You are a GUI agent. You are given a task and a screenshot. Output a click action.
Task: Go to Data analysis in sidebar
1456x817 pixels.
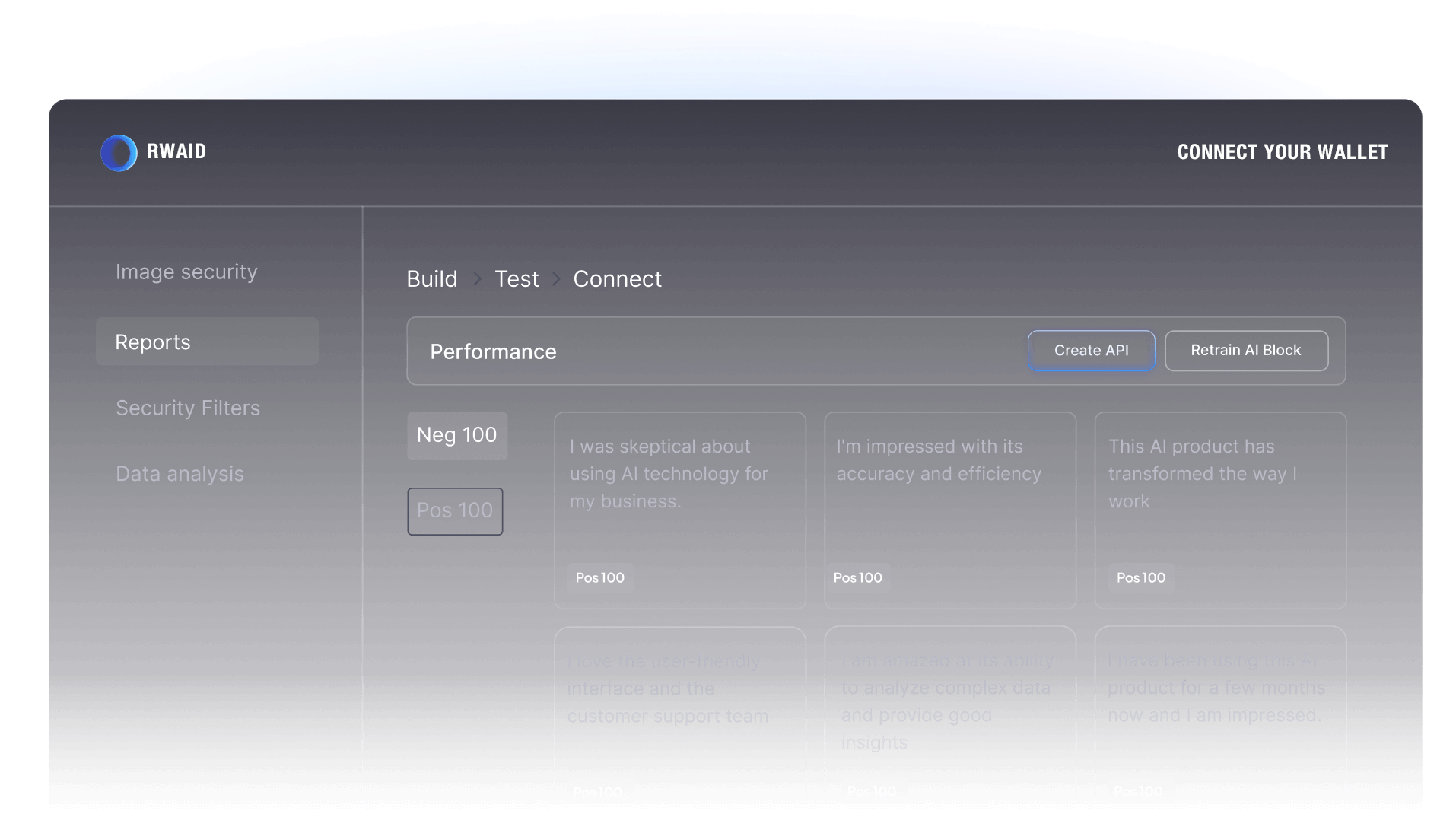pyautogui.click(x=180, y=474)
